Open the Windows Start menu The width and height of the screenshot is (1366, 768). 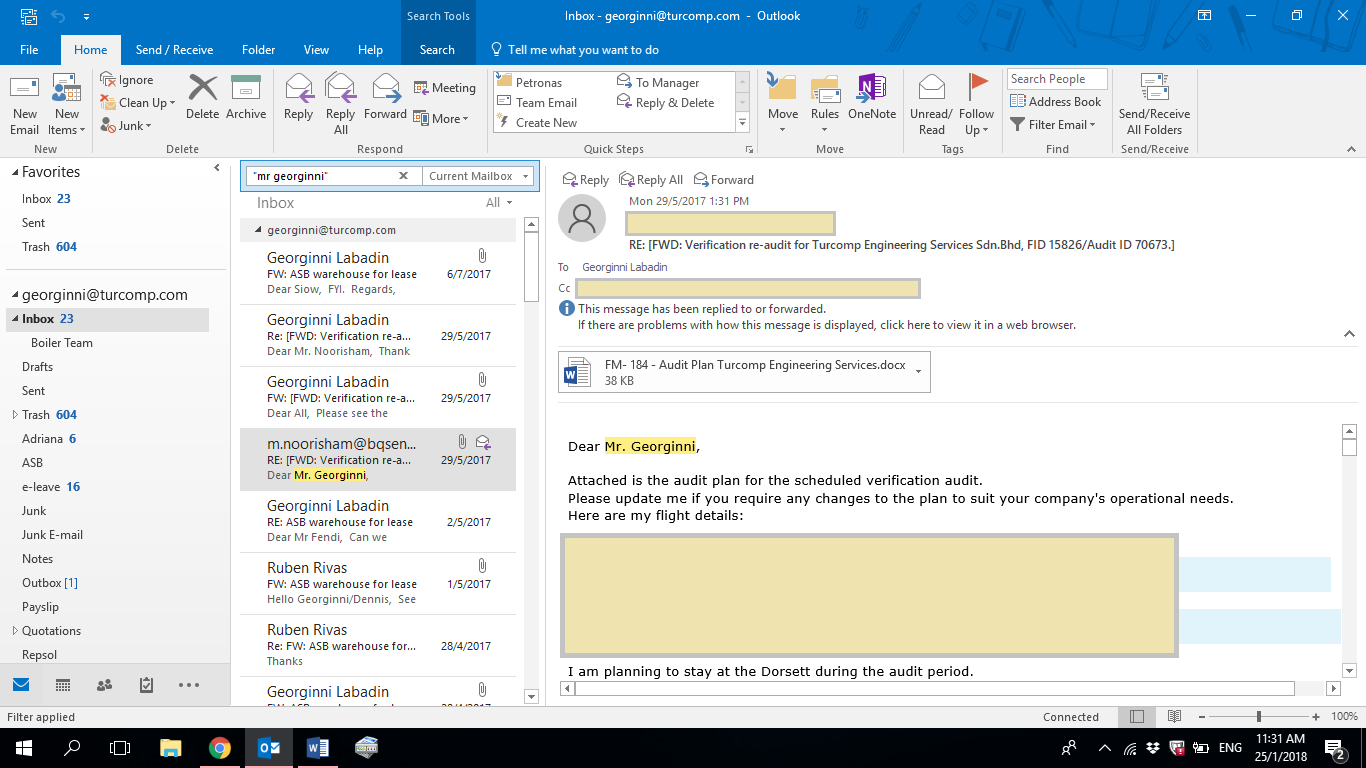click(x=22, y=747)
